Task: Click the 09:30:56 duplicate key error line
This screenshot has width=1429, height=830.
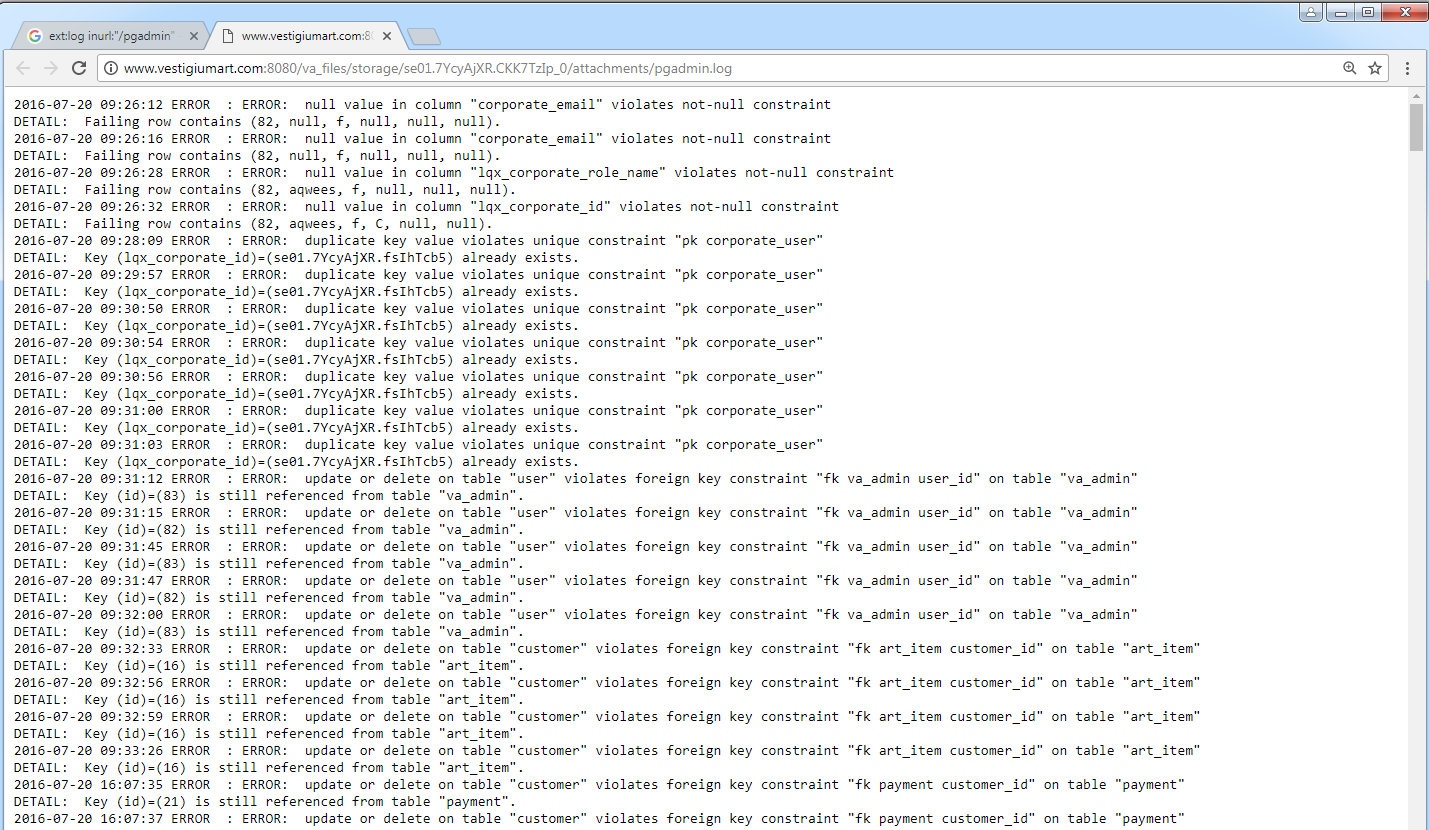Action: [419, 376]
